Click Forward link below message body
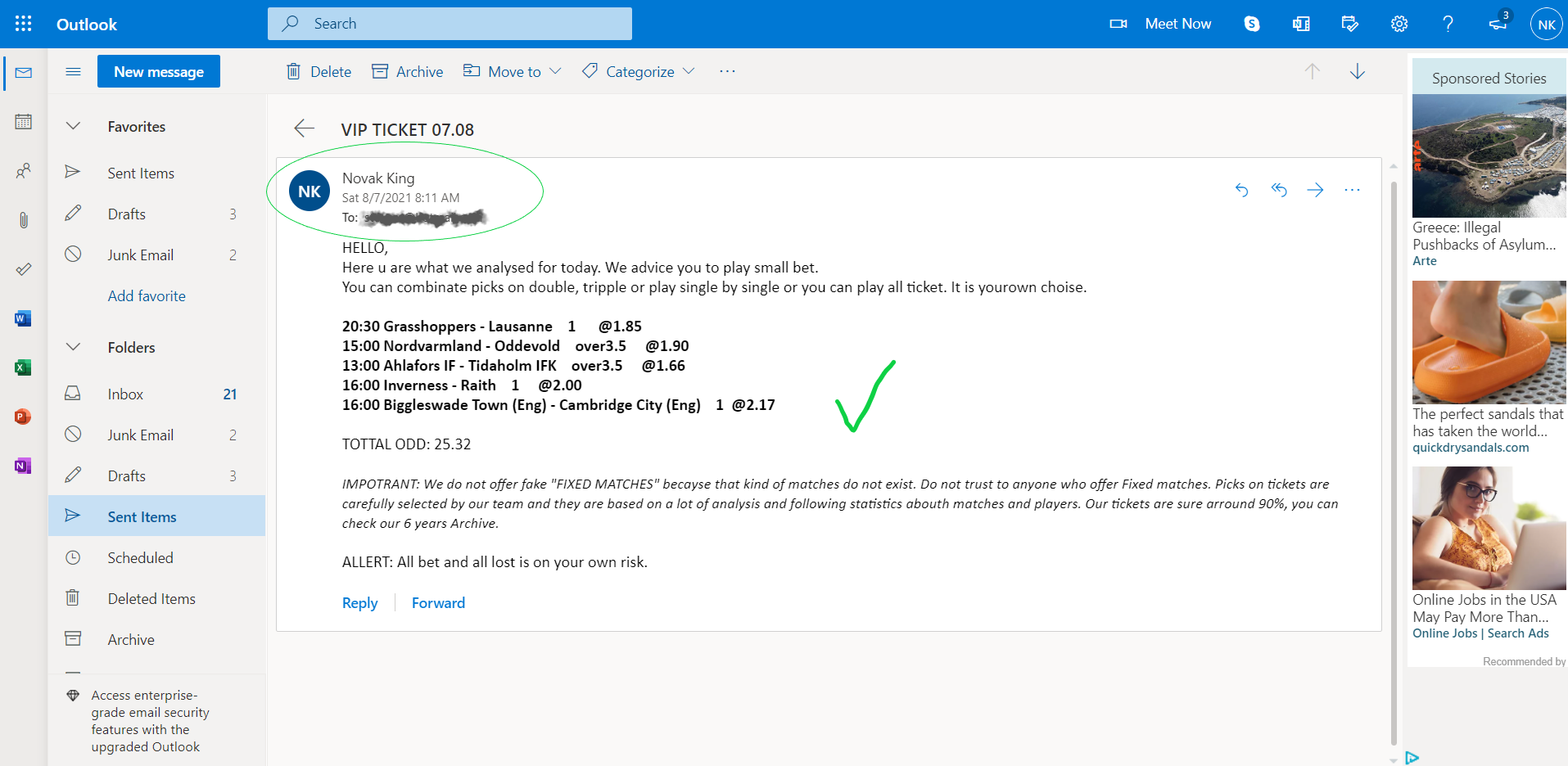Screen dimensions: 1568x766 tap(438, 603)
